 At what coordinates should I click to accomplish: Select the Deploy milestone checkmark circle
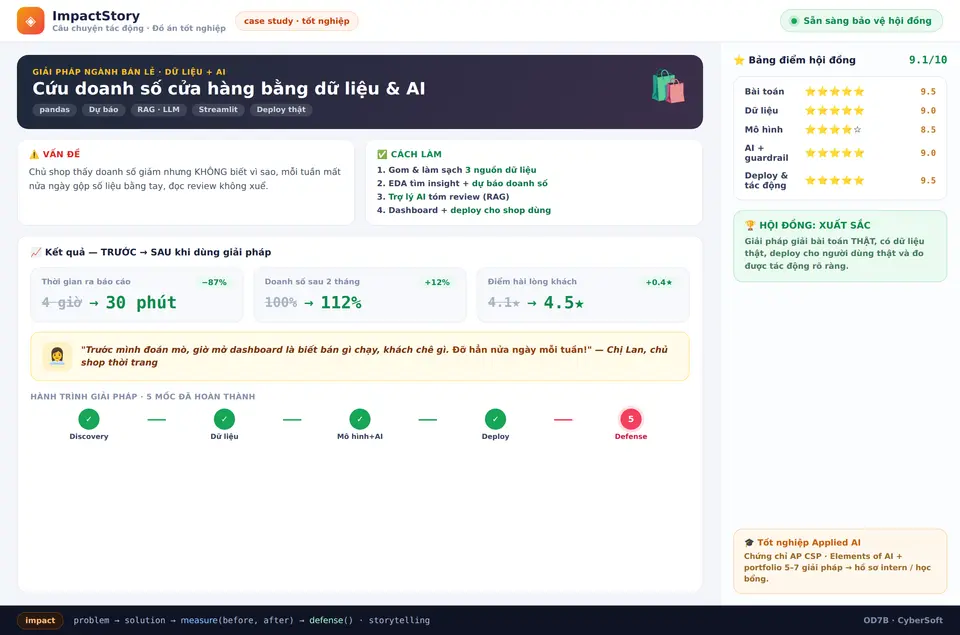coord(495,419)
